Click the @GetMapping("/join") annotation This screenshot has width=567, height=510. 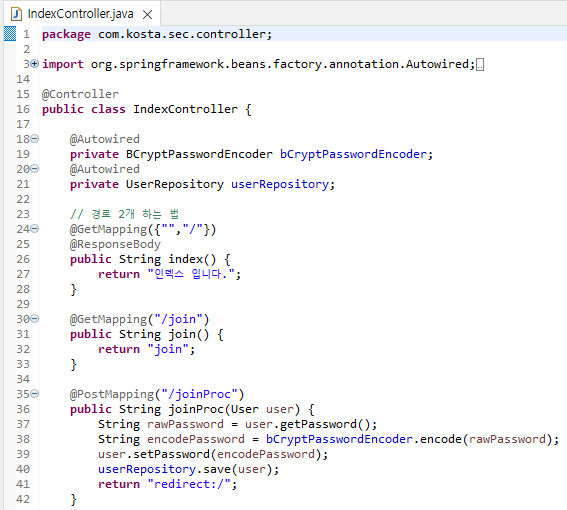[x=140, y=319]
